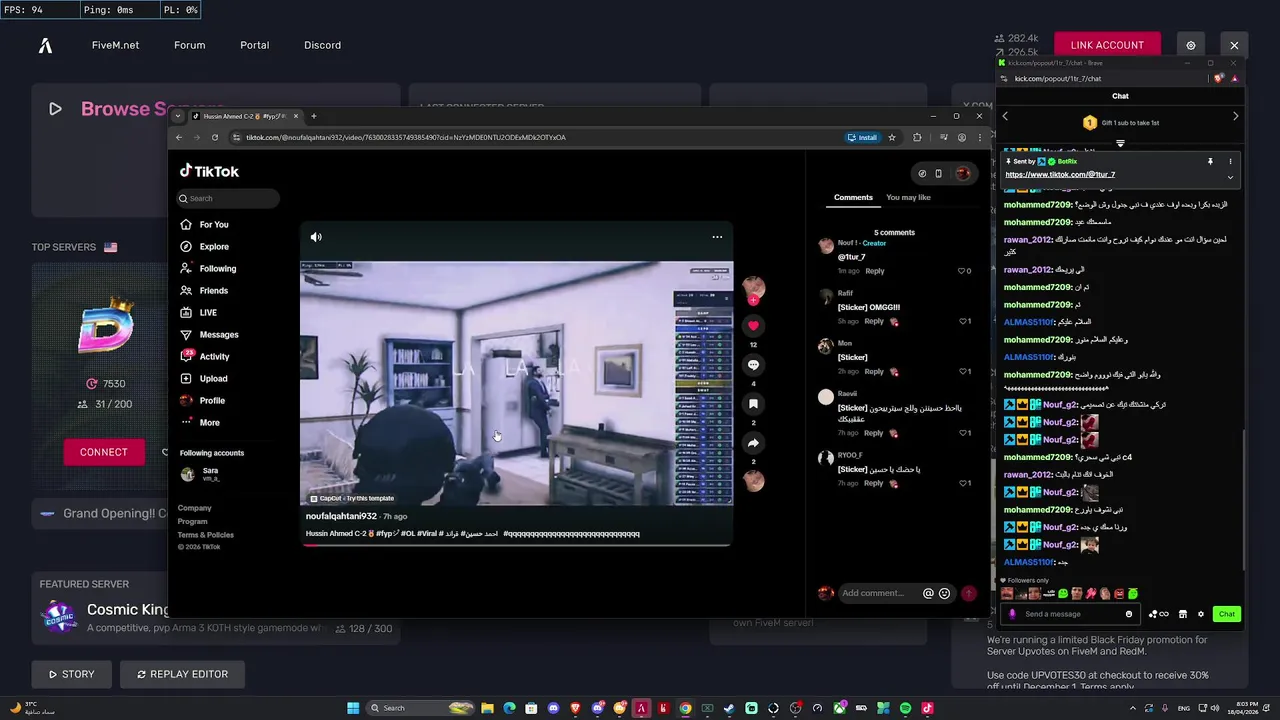This screenshot has height=720, width=1280.
Task: Mute the TikTok video with speaker icon
Action: [x=316, y=237]
